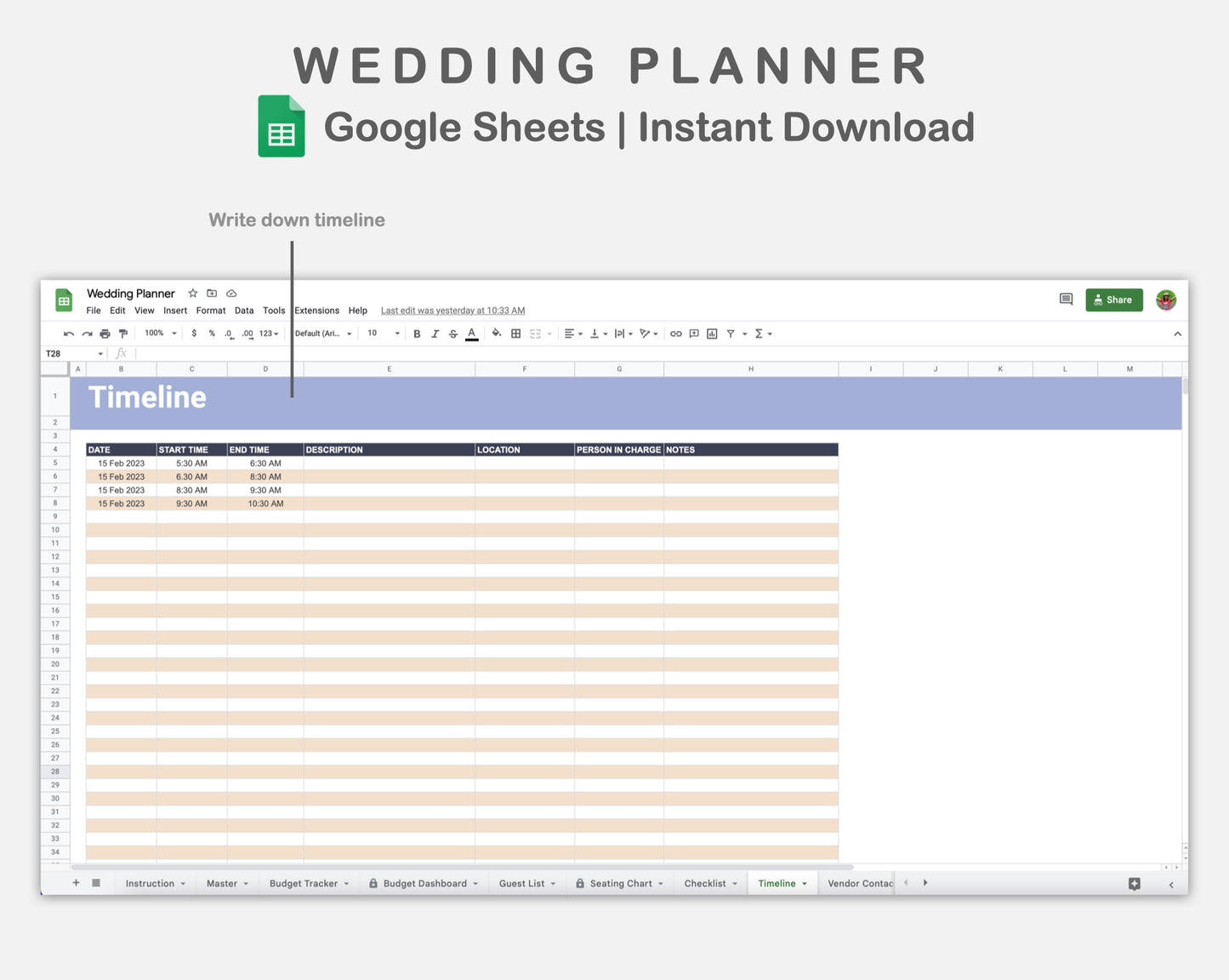Click the Borders icon
1229x980 pixels.
click(x=515, y=333)
